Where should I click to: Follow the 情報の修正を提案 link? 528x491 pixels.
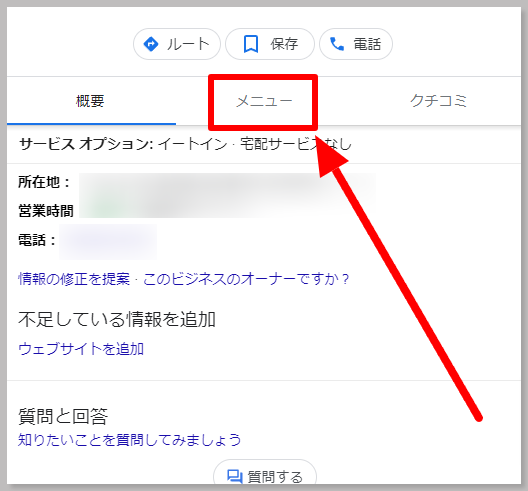74,279
